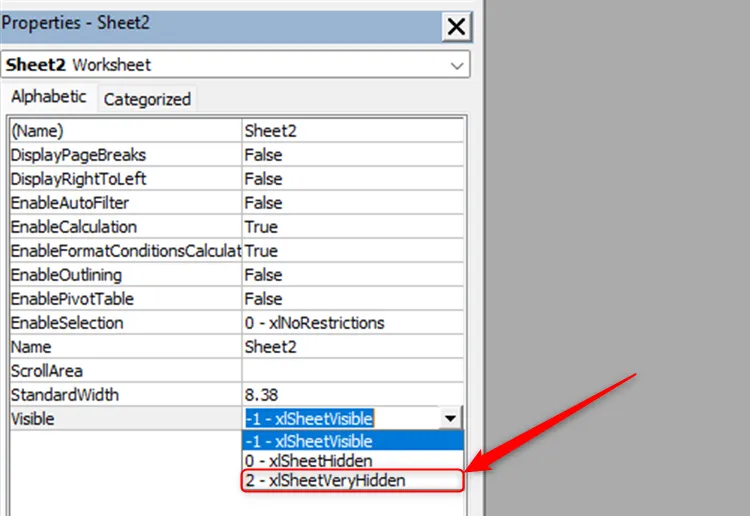Expand the Visible property dropdown arrow

click(x=450, y=418)
